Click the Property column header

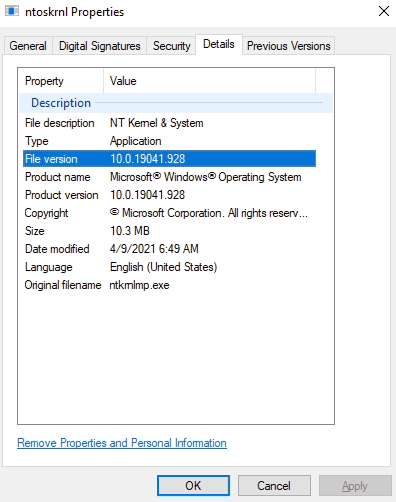[61, 81]
